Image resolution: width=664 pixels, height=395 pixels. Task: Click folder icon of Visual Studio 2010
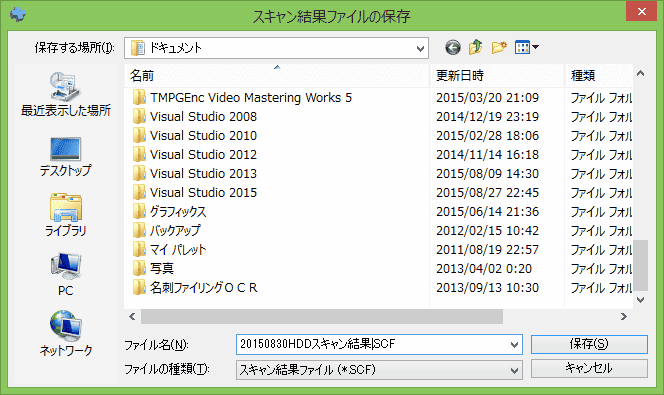[139, 135]
